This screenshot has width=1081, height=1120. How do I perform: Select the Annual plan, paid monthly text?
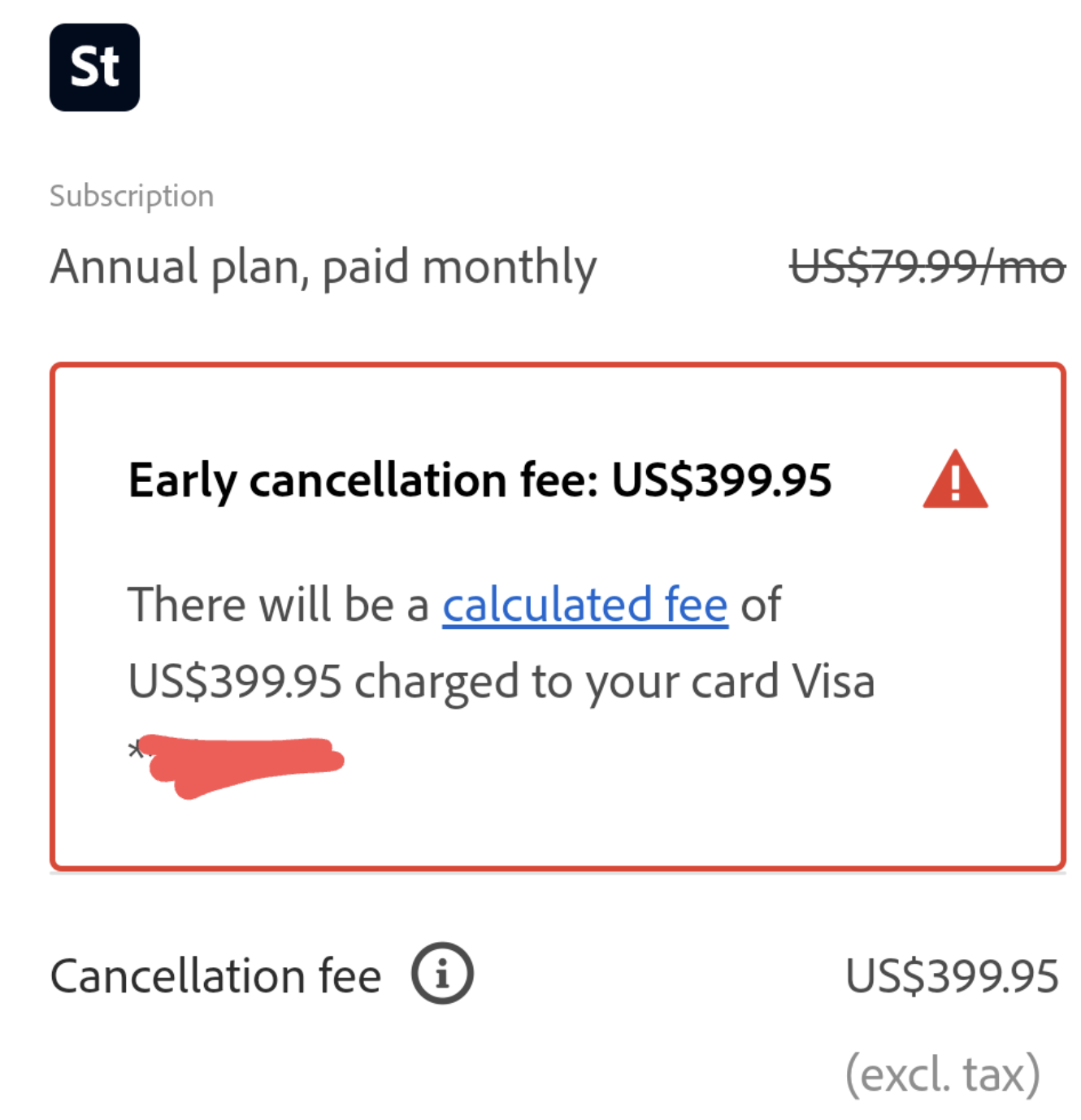point(323,267)
